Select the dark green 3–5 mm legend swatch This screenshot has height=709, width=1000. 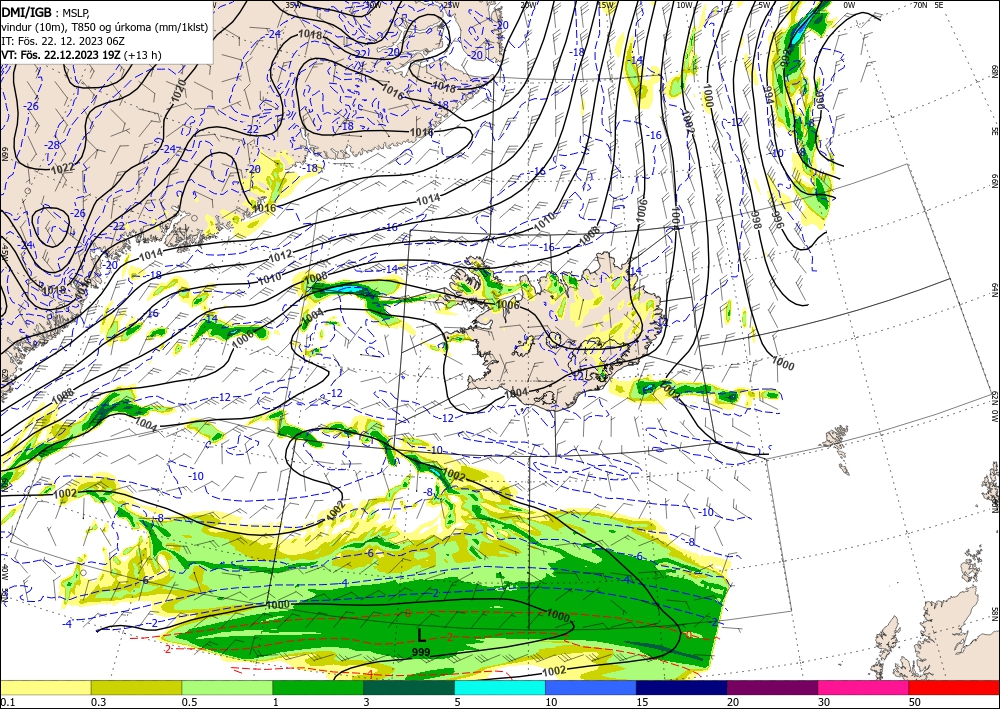coord(409,687)
